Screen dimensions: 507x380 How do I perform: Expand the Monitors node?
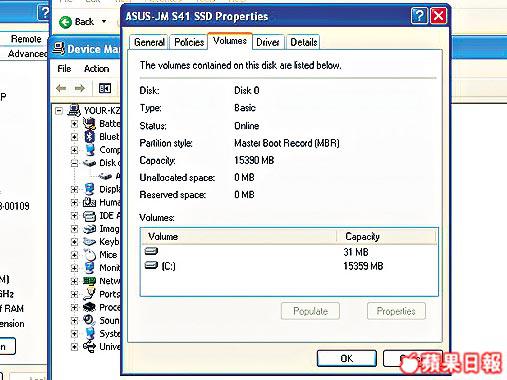tap(74, 268)
